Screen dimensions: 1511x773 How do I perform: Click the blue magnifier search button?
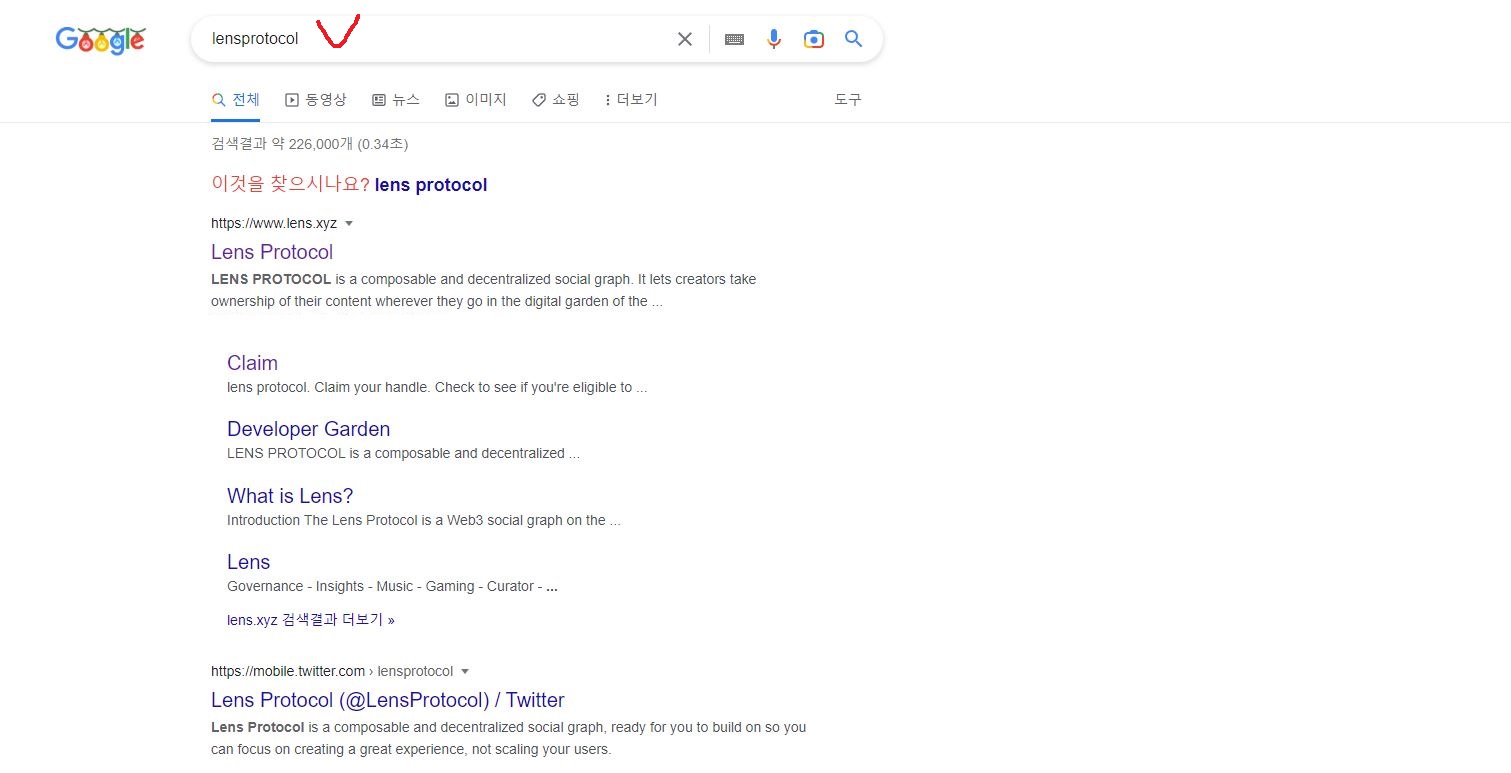pos(853,39)
